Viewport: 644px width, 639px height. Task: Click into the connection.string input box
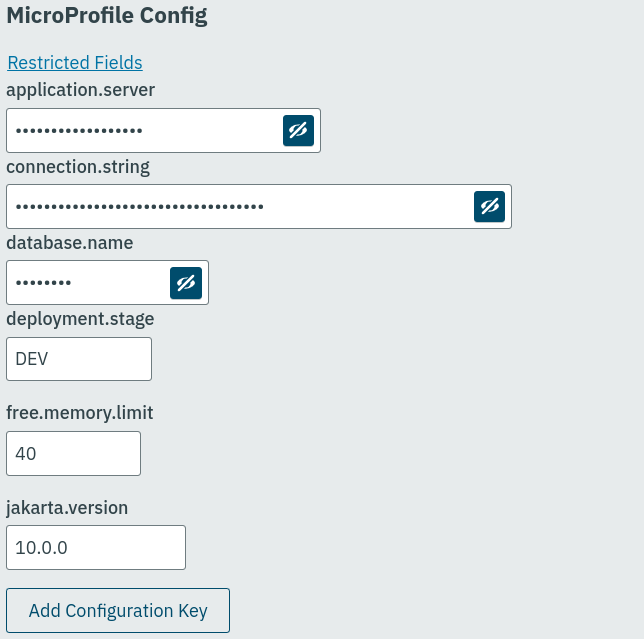click(240, 207)
